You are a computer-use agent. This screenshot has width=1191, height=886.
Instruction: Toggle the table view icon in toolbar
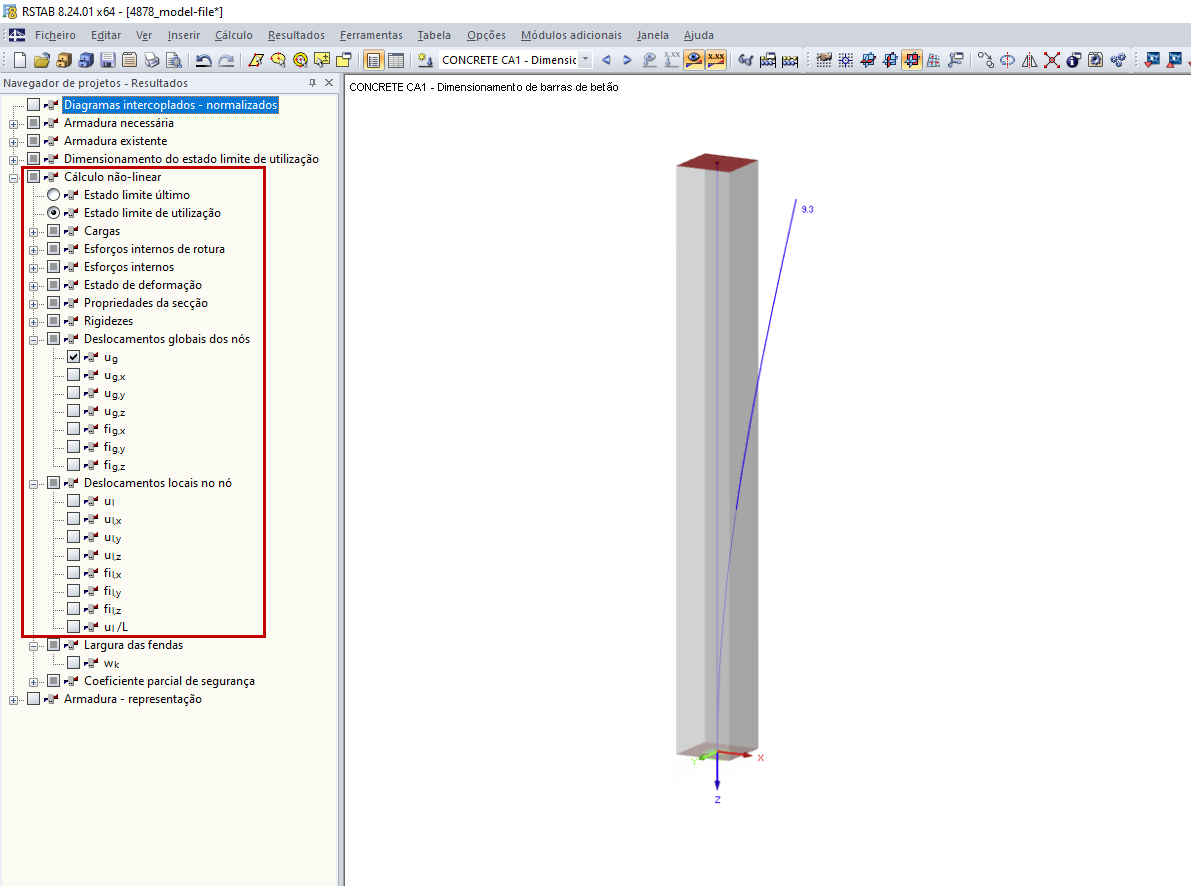coord(396,60)
